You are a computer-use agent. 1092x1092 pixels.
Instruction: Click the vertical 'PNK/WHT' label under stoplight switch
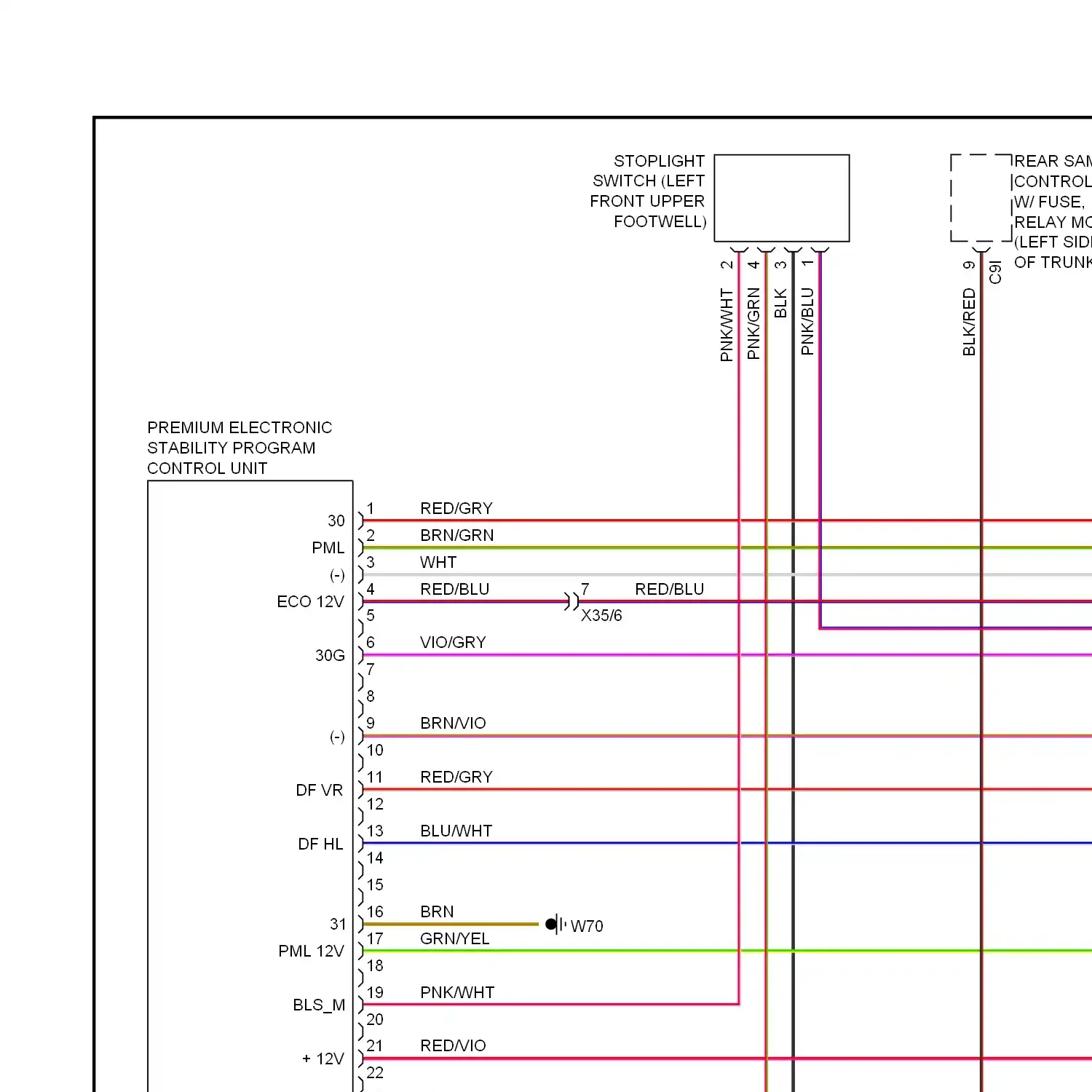tap(727, 325)
